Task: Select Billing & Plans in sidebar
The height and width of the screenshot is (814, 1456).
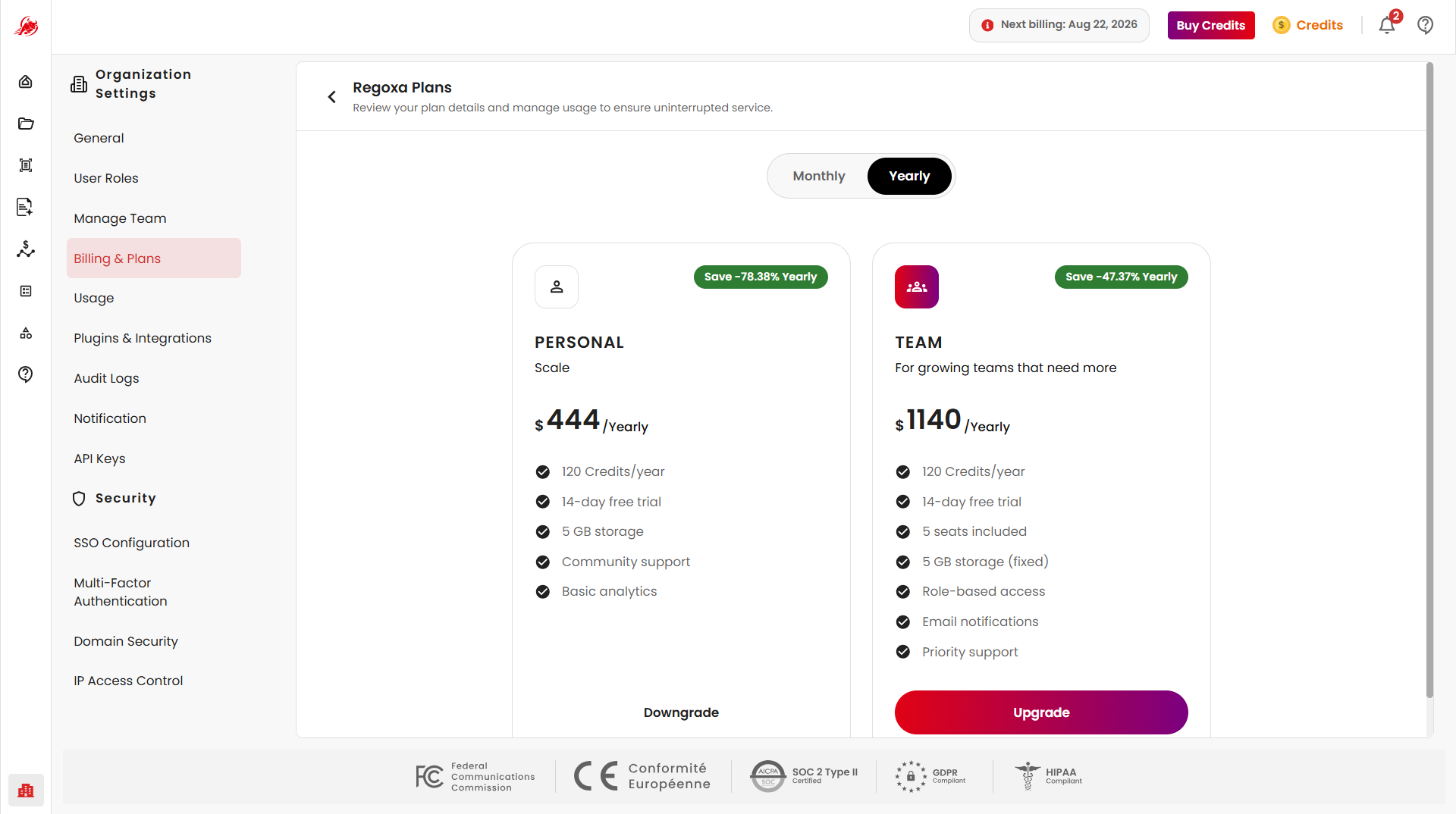Action: 154,258
